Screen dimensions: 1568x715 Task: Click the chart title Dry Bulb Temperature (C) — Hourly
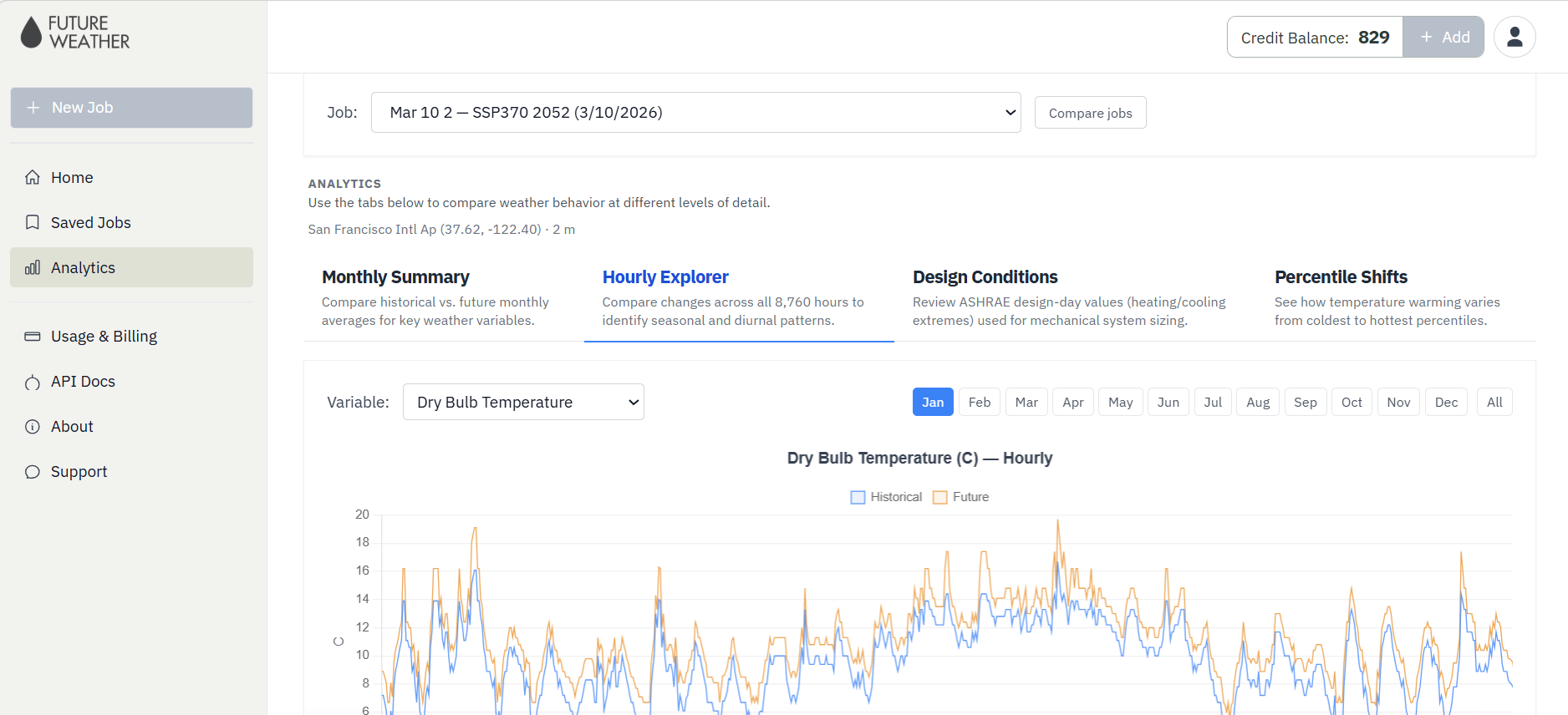919,458
